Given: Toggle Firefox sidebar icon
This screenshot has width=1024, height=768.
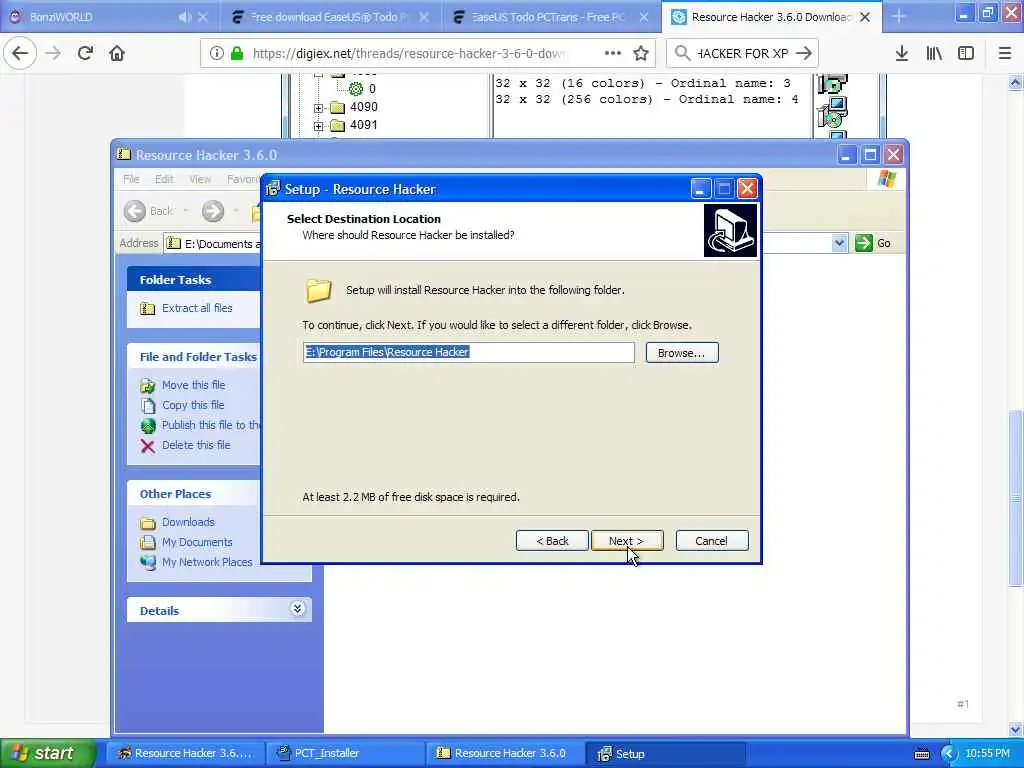Looking at the screenshot, I should pyautogui.click(x=966, y=54).
